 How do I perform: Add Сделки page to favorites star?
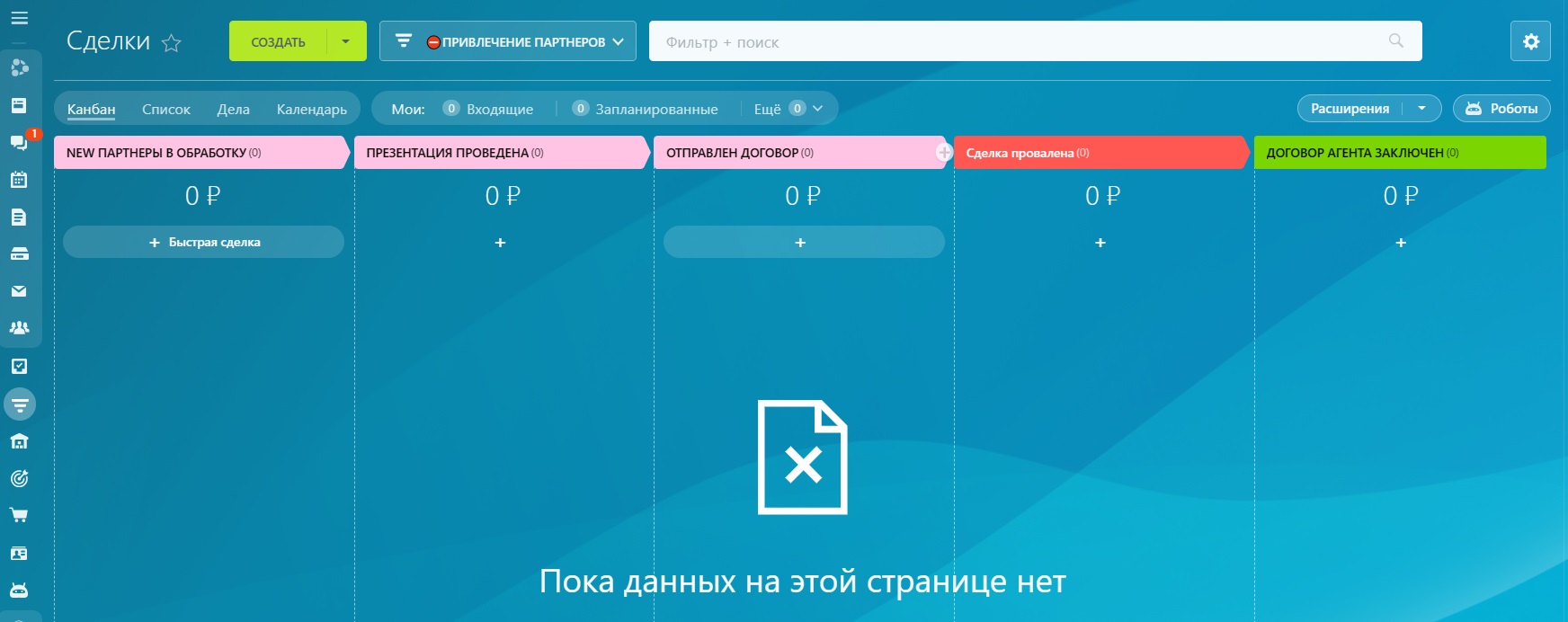click(171, 42)
